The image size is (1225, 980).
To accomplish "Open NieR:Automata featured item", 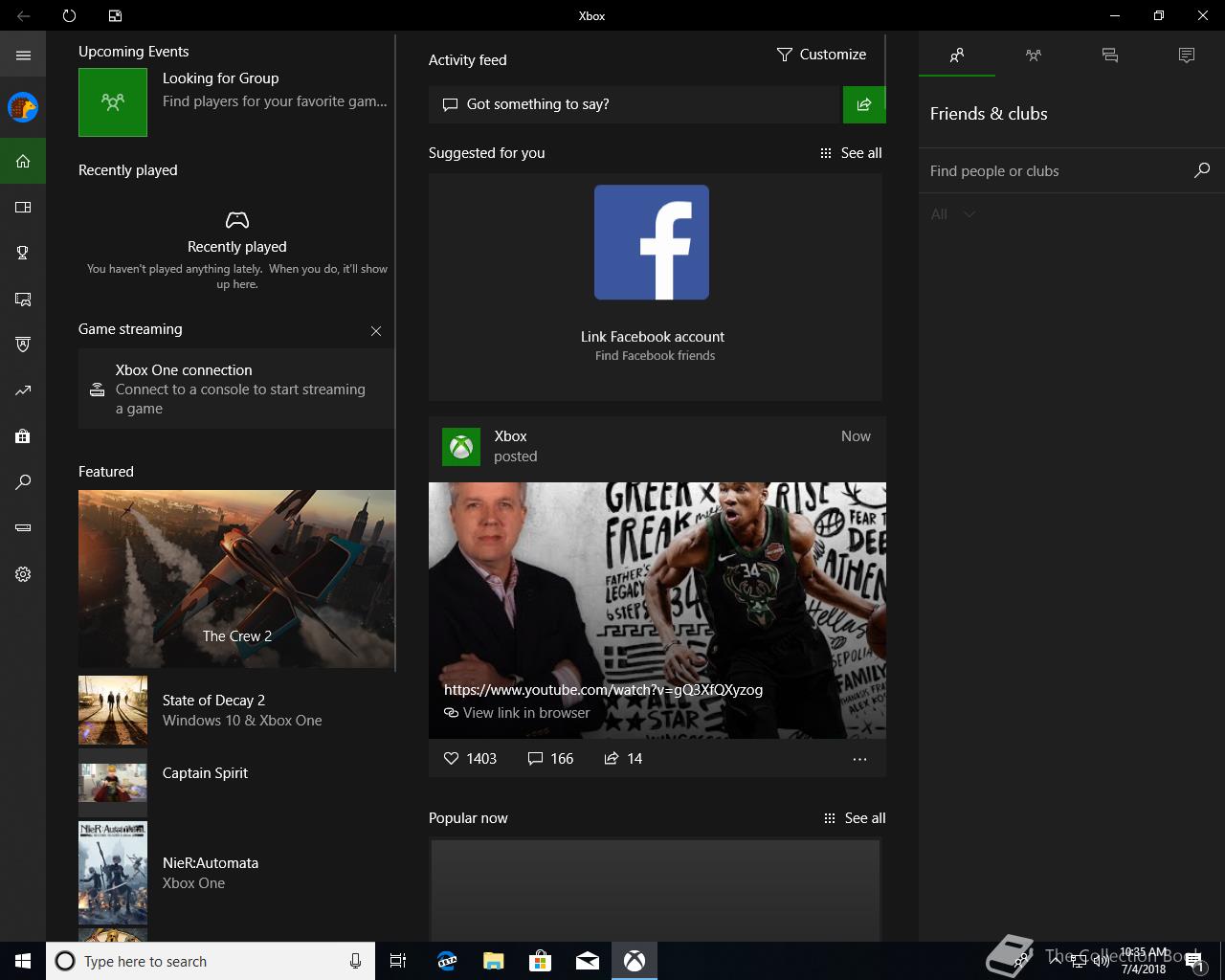I will coord(236,873).
